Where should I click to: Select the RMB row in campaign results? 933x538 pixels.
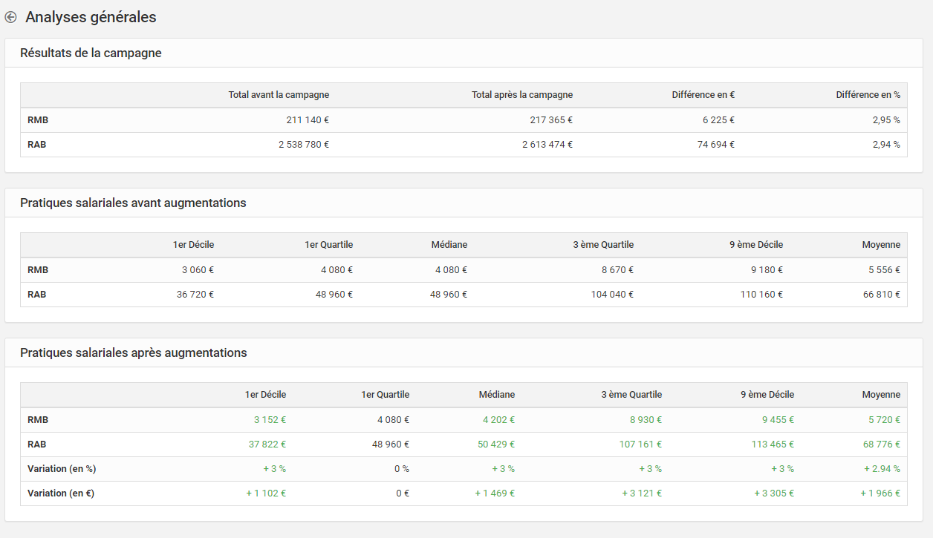(464, 120)
